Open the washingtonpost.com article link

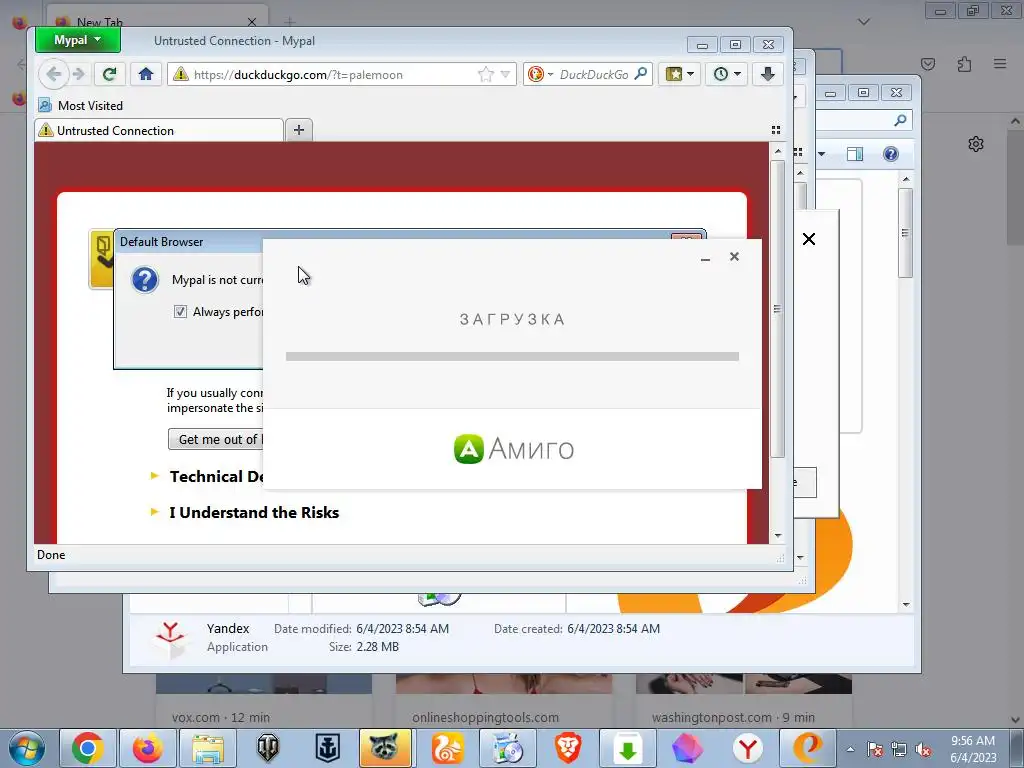point(733,717)
